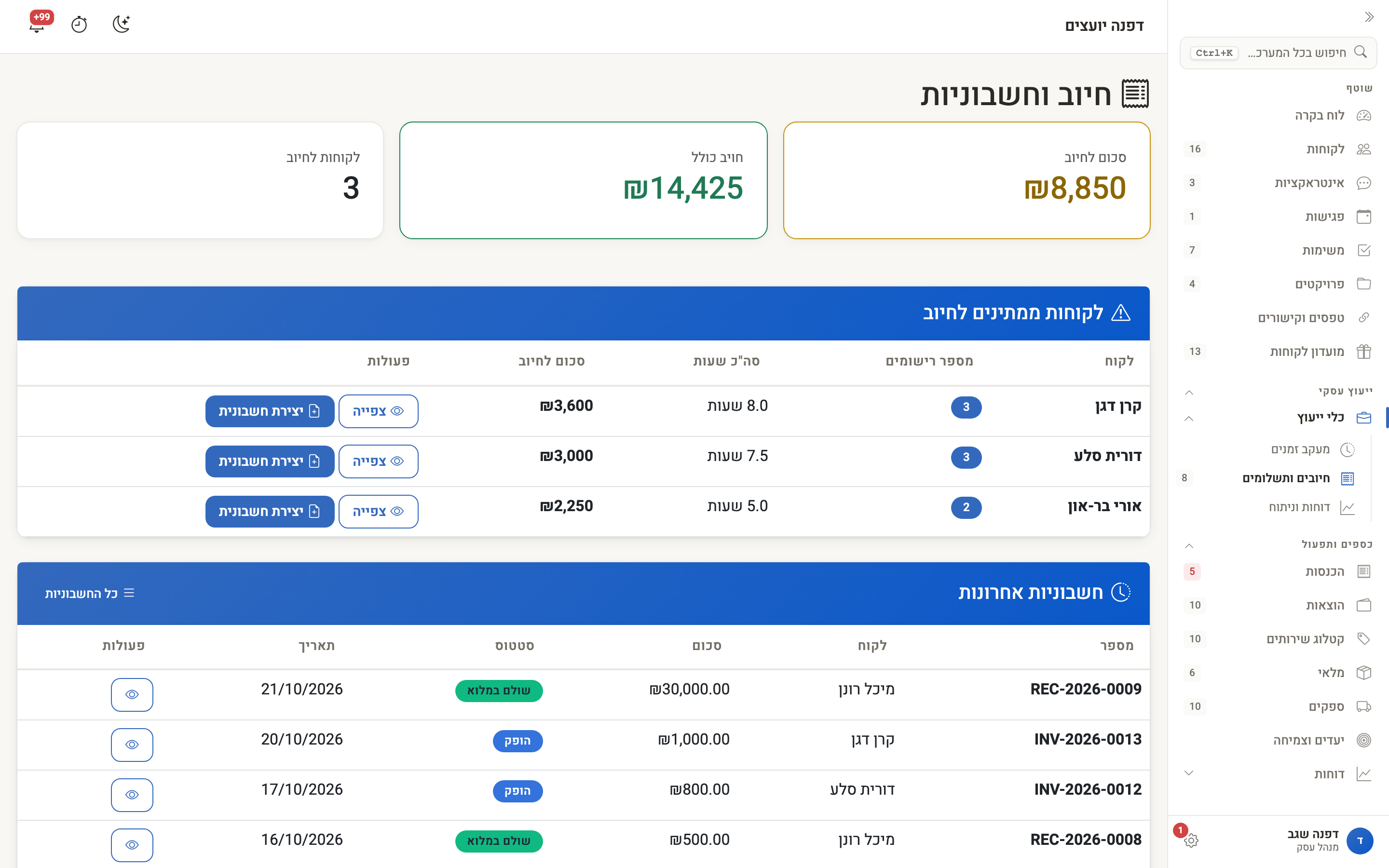View invoice REC-2026-0008 via eye button
Viewport: 1389px width, 868px height.
point(132,845)
